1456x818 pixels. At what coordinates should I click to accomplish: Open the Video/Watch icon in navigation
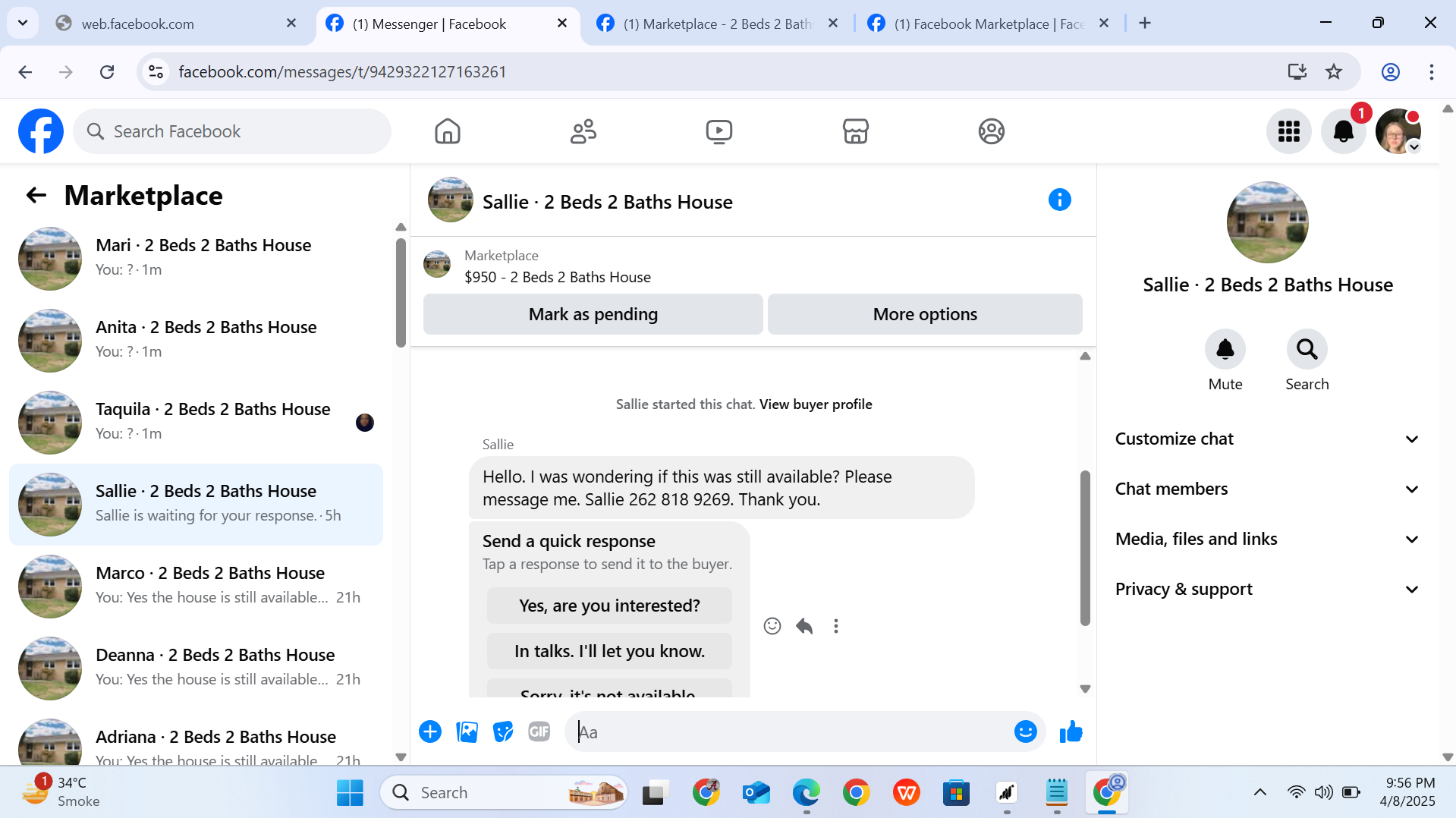[719, 131]
